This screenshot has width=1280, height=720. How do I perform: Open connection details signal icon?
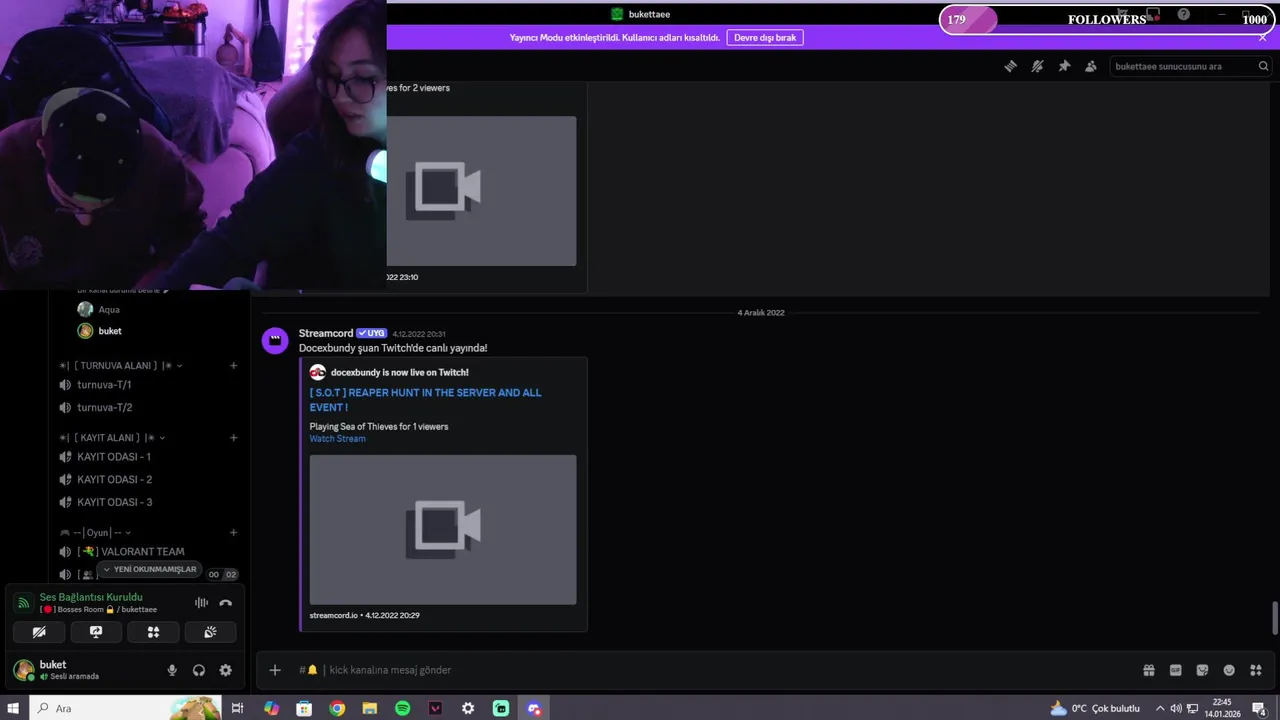coord(23,603)
